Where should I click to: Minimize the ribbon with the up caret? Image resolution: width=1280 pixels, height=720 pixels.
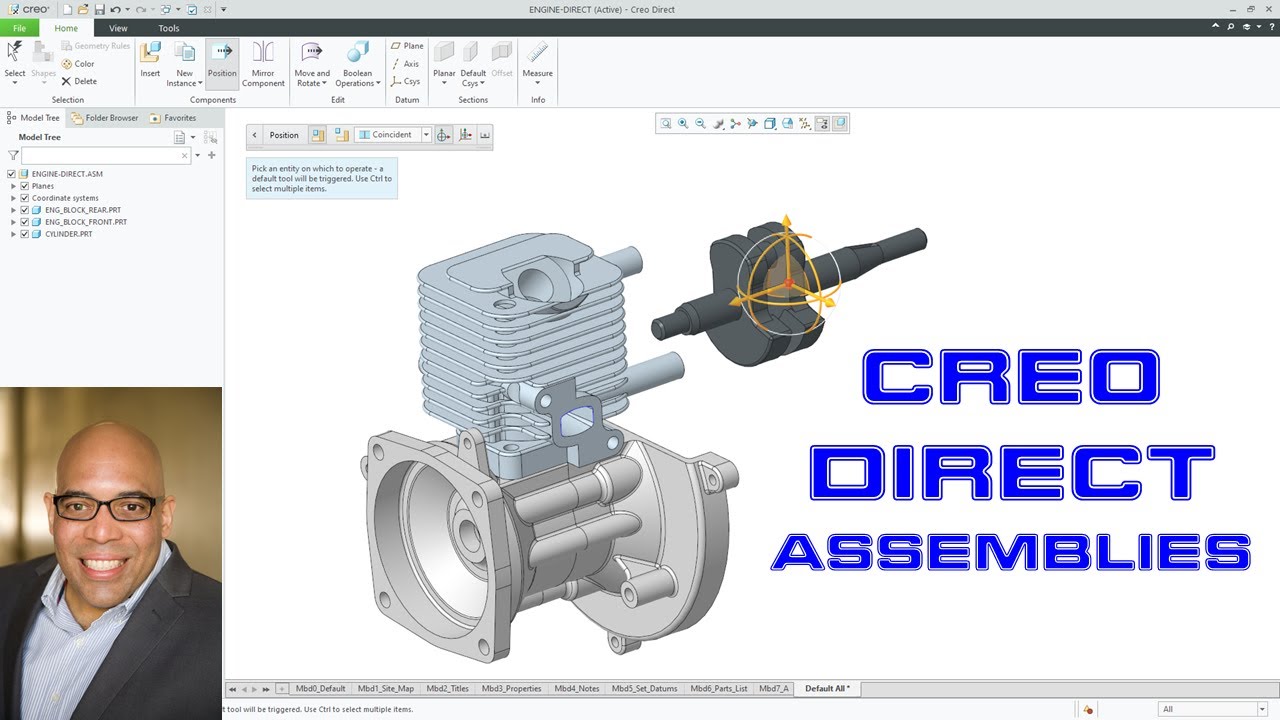(1216, 27)
